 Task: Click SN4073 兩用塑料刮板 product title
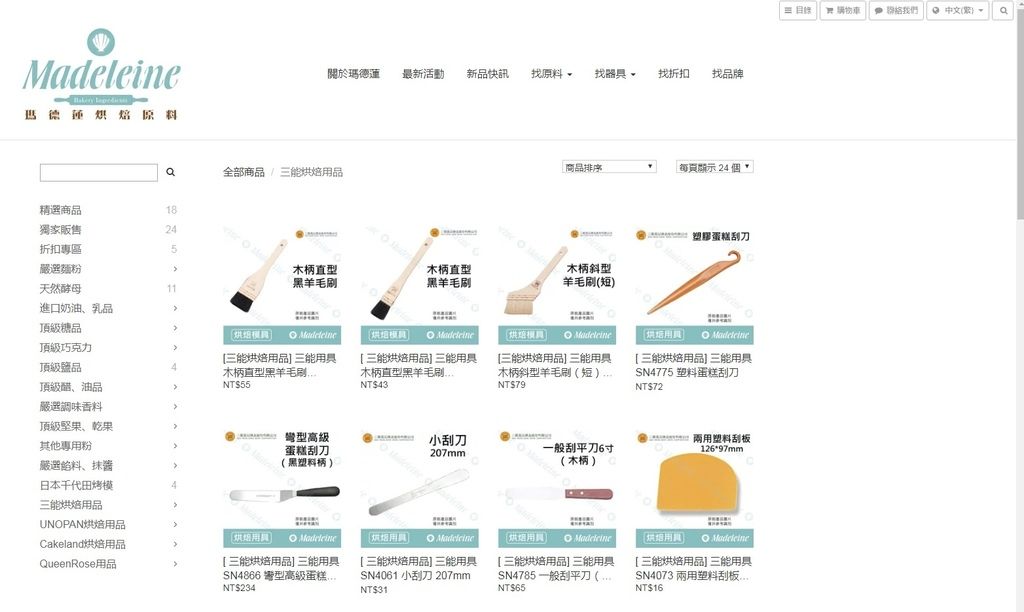point(694,568)
